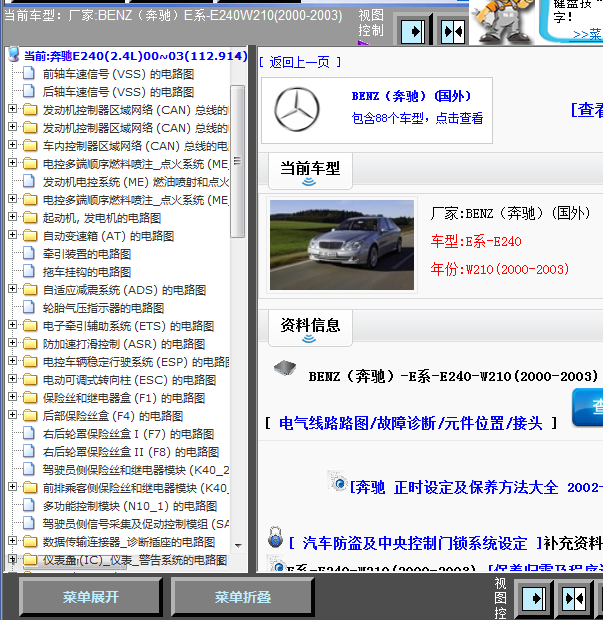
Task: Click the top view-control collapse-arrows icon
Action: [x=453, y=31]
